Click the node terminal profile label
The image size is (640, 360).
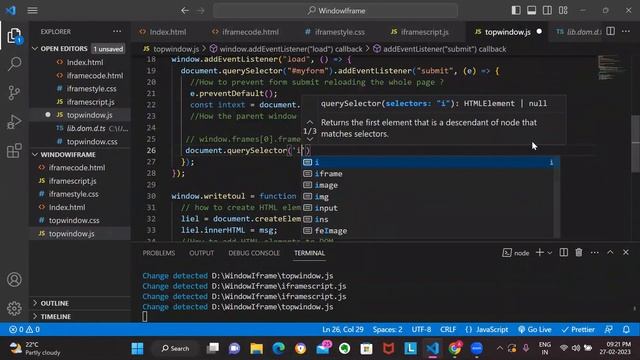[x=516, y=253]
